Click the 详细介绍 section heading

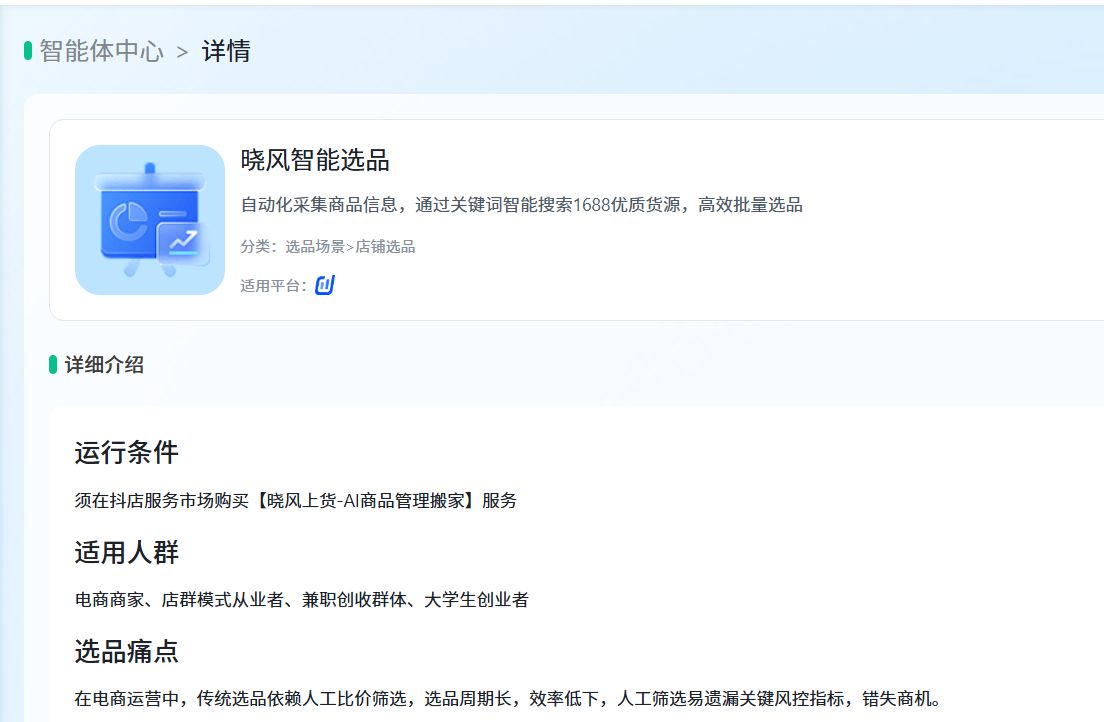[x=104, y=365]
